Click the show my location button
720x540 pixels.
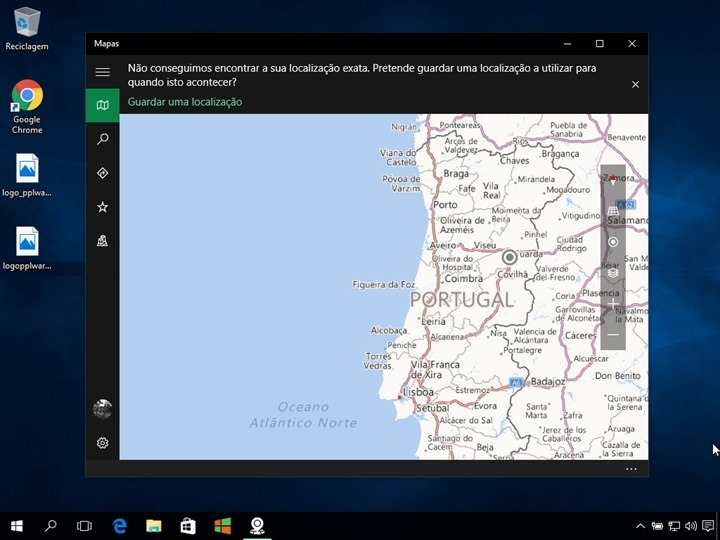coord(613,242)
